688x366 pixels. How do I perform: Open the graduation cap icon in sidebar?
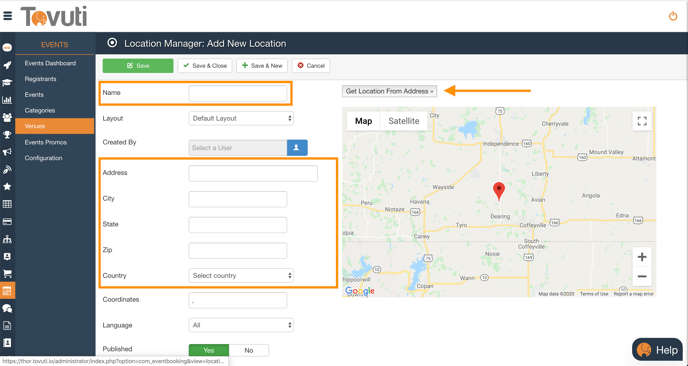click(x=7, y=83)
